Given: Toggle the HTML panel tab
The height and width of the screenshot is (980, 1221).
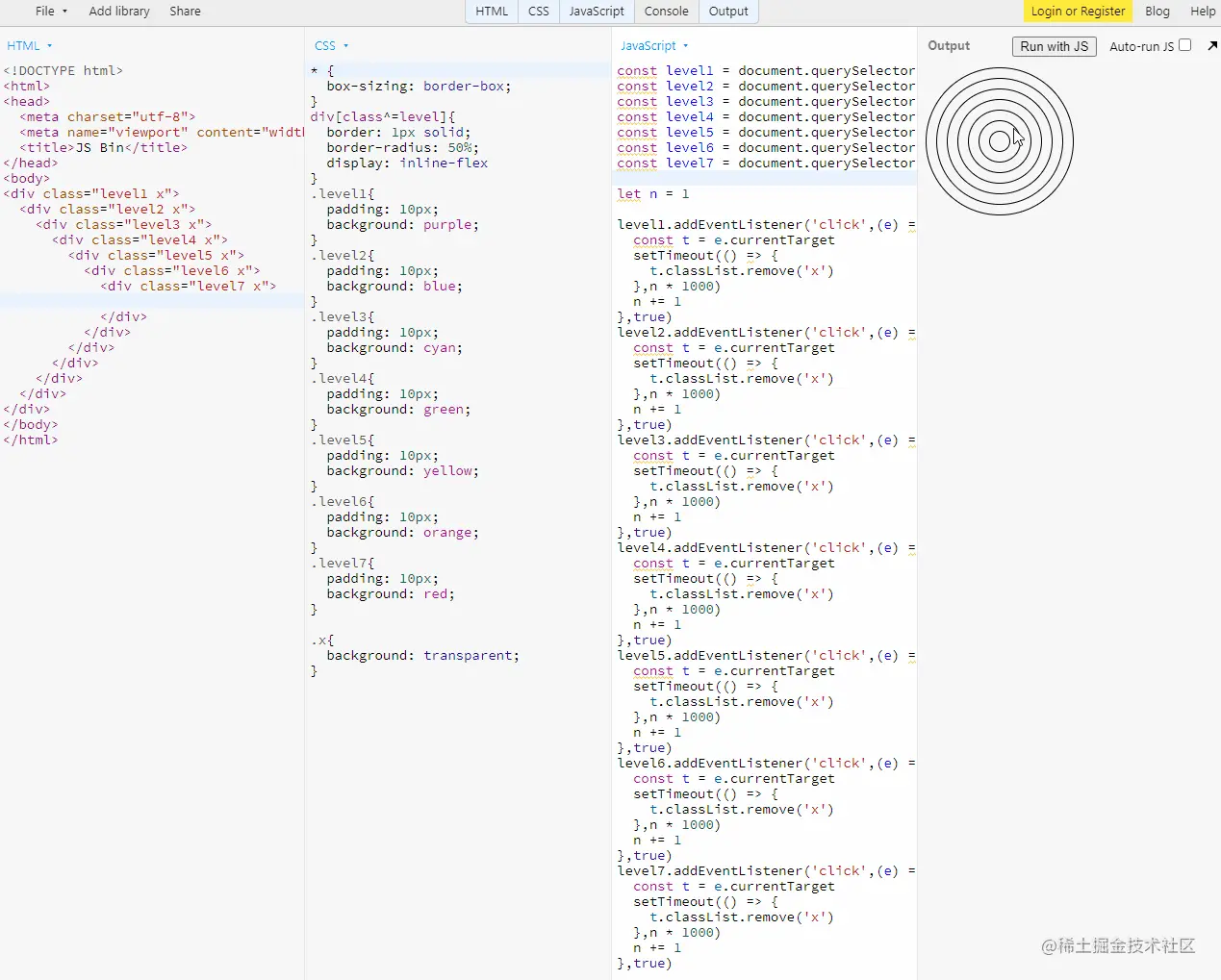Looking at the screenshot, I should pyautogui.click(x=492, y=12).
